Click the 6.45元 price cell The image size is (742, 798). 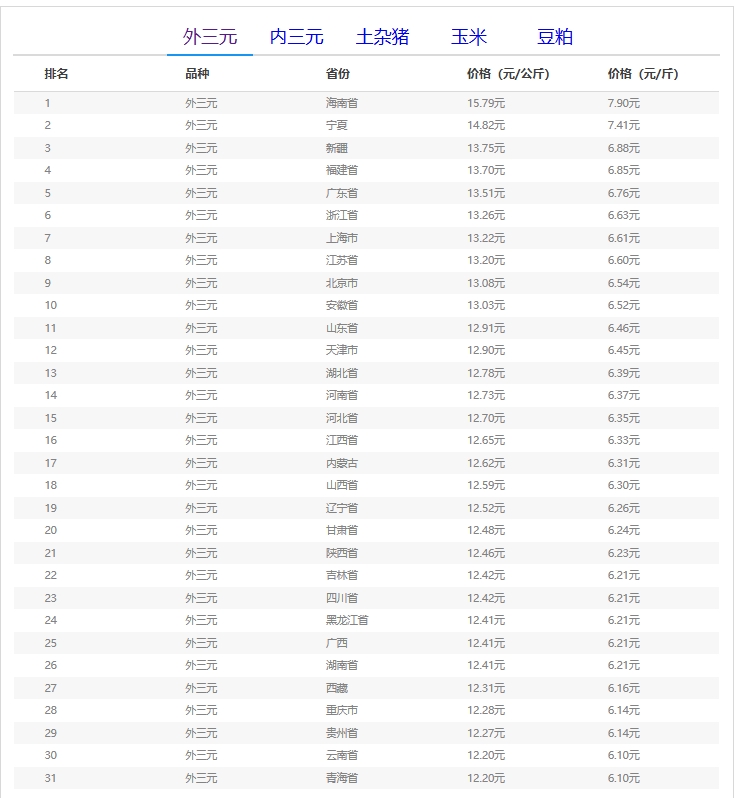pos(623,350)
